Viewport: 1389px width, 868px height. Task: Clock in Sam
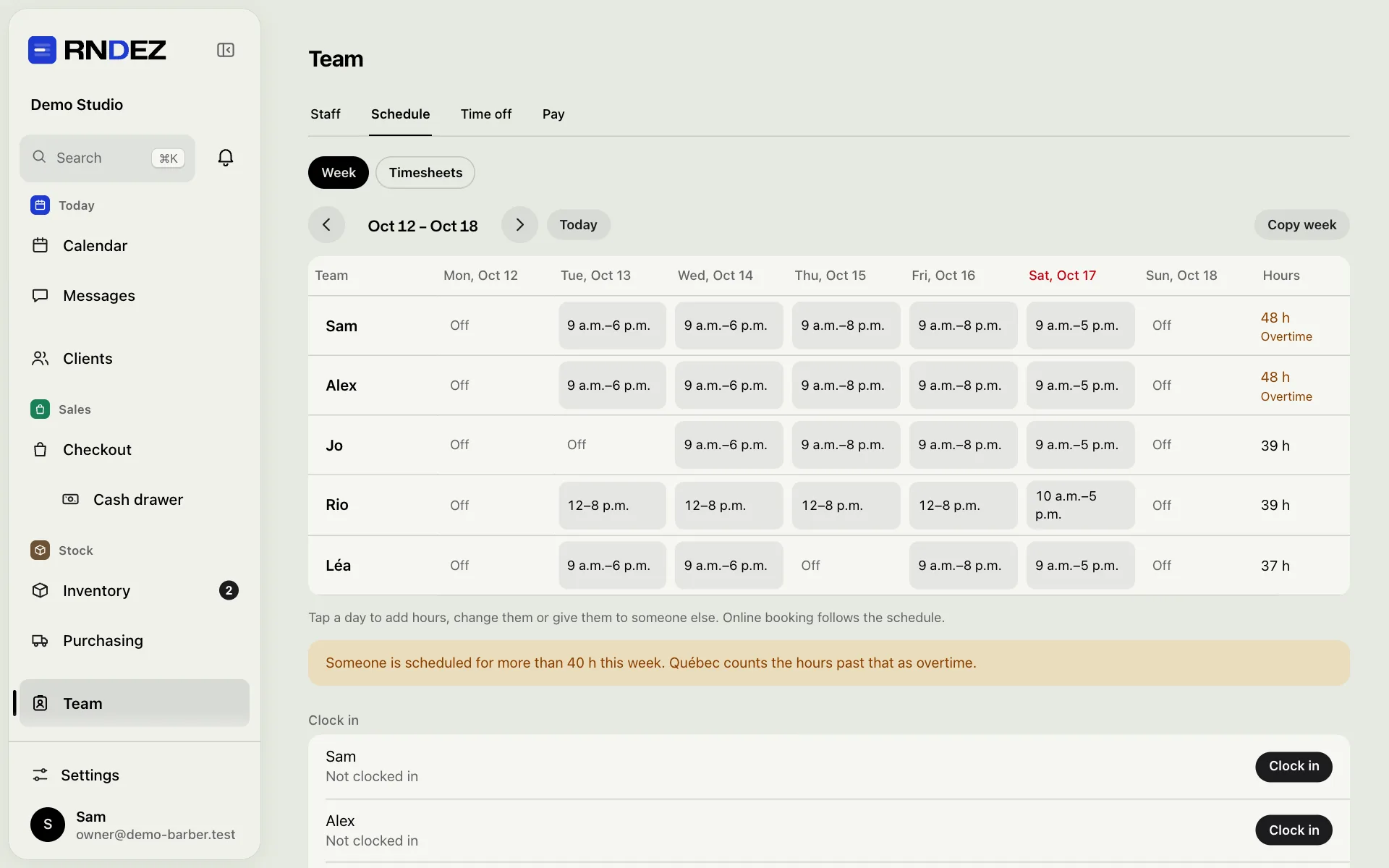point(1294,767)
